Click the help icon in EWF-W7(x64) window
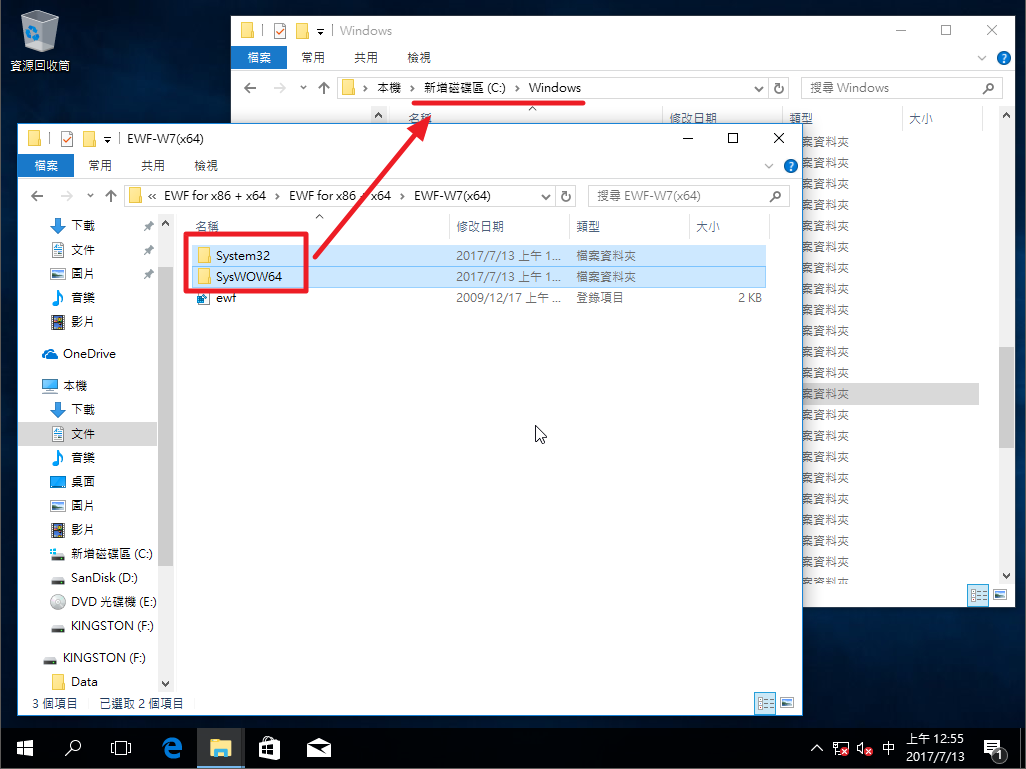1026x769 pixels. [790, 166]
